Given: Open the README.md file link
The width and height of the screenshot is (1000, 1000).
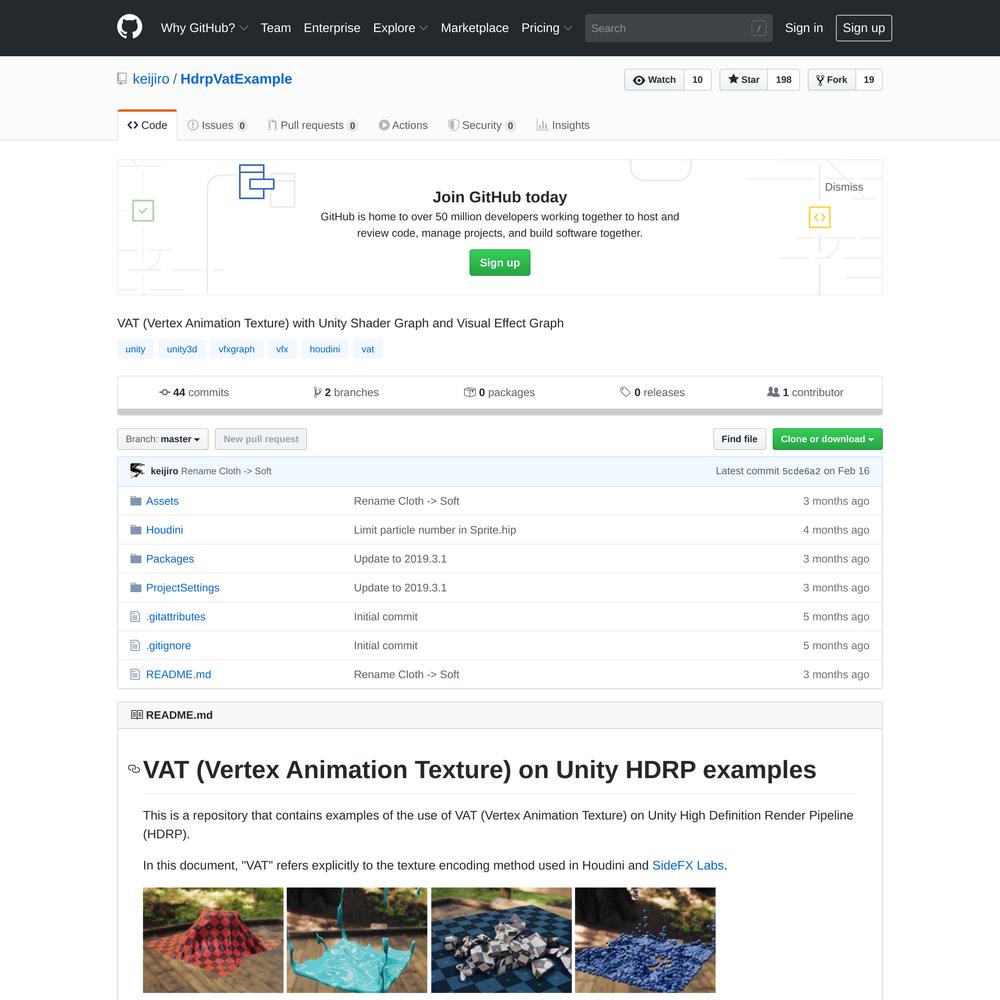Looking at the screenshot, I should 179,674.
